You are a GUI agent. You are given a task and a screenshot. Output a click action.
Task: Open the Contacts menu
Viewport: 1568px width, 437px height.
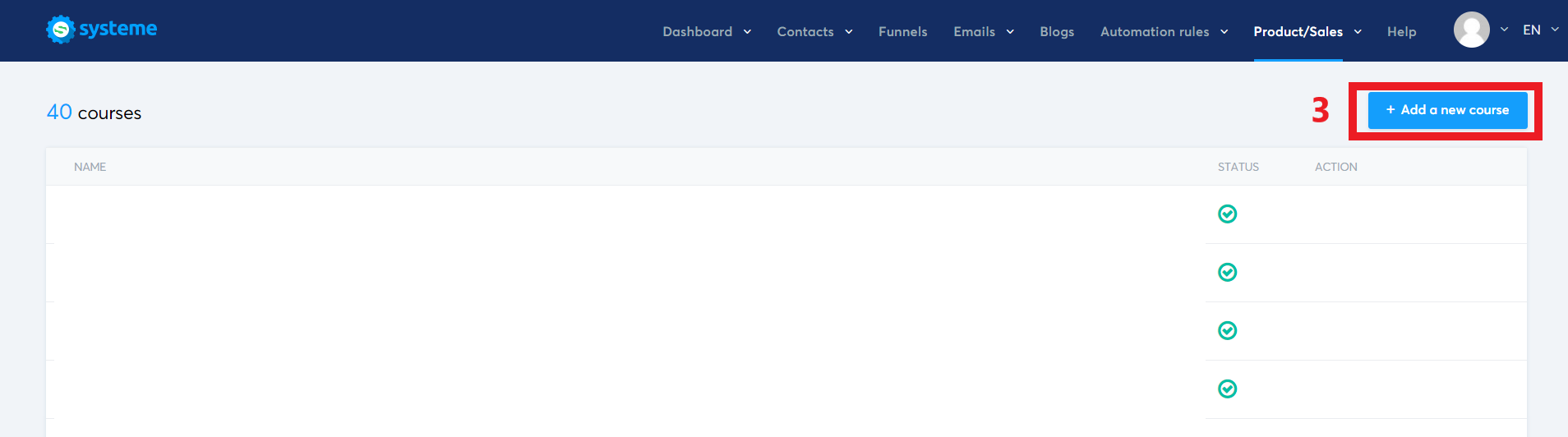pyautogui.click(x=805, y=31)
